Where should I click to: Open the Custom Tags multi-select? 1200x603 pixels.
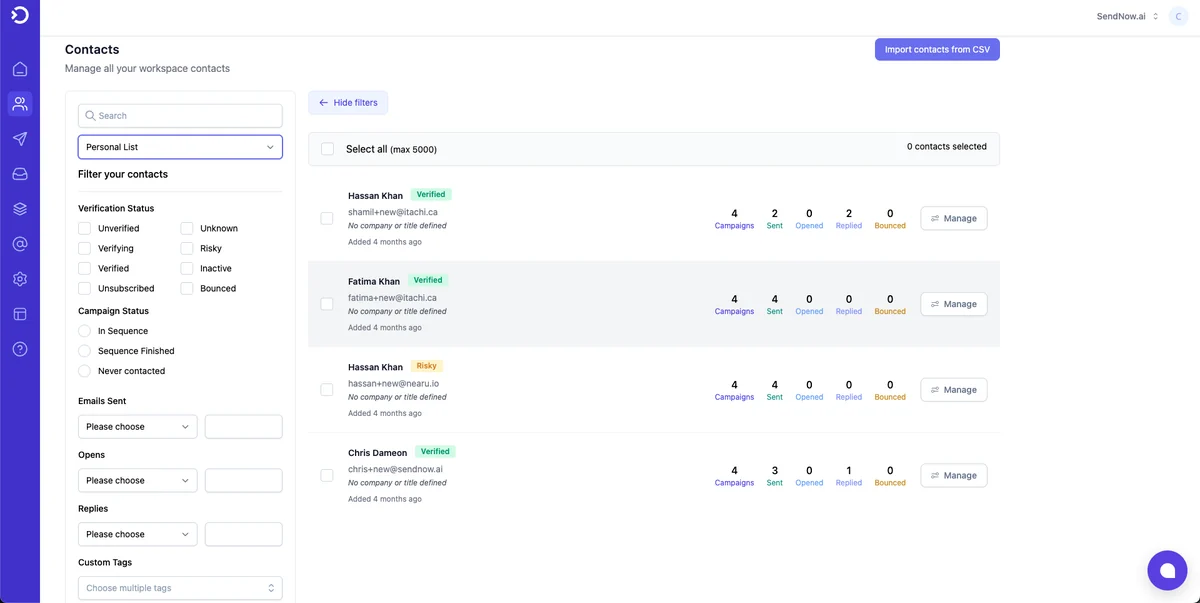tap(180, 588)
